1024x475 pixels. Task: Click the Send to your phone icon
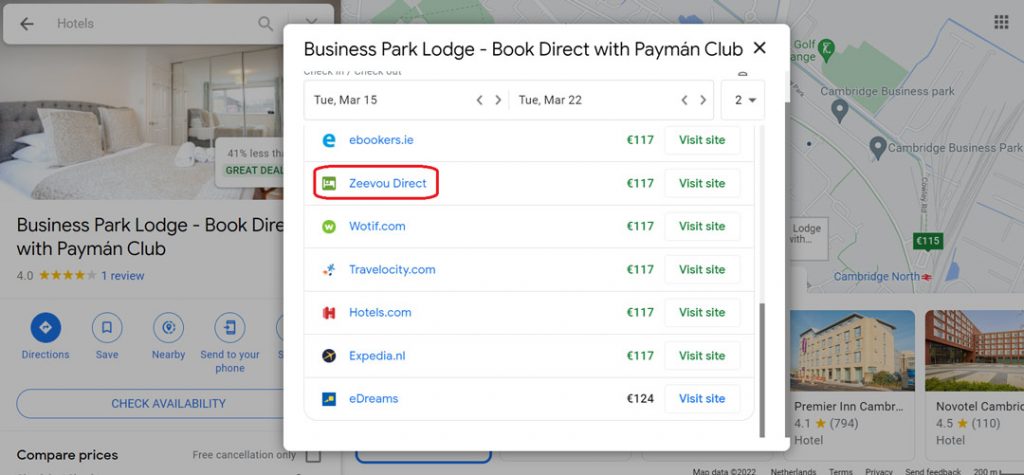pyautogui.click(x=230, y=327)
